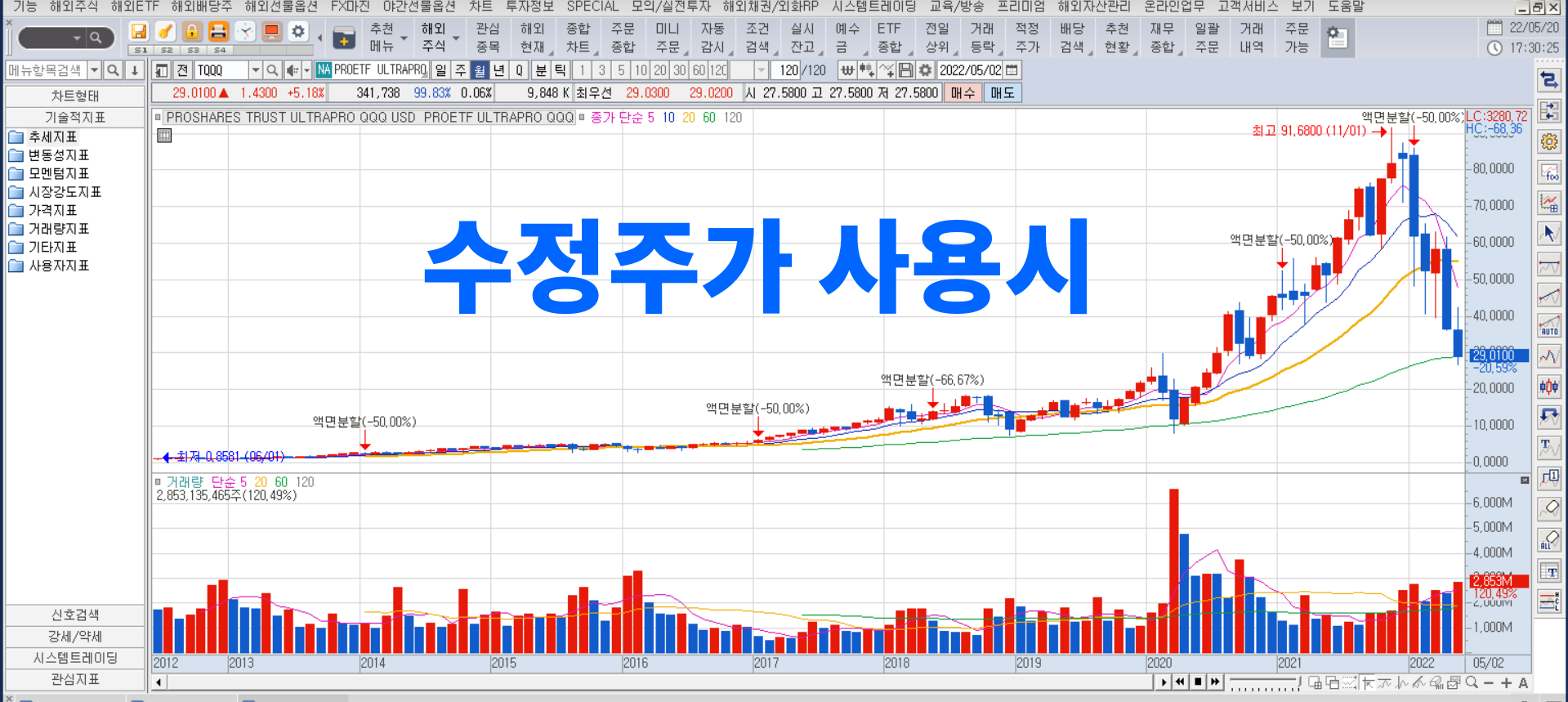Open the dropdown next to speaker icon

click(307, 70)
